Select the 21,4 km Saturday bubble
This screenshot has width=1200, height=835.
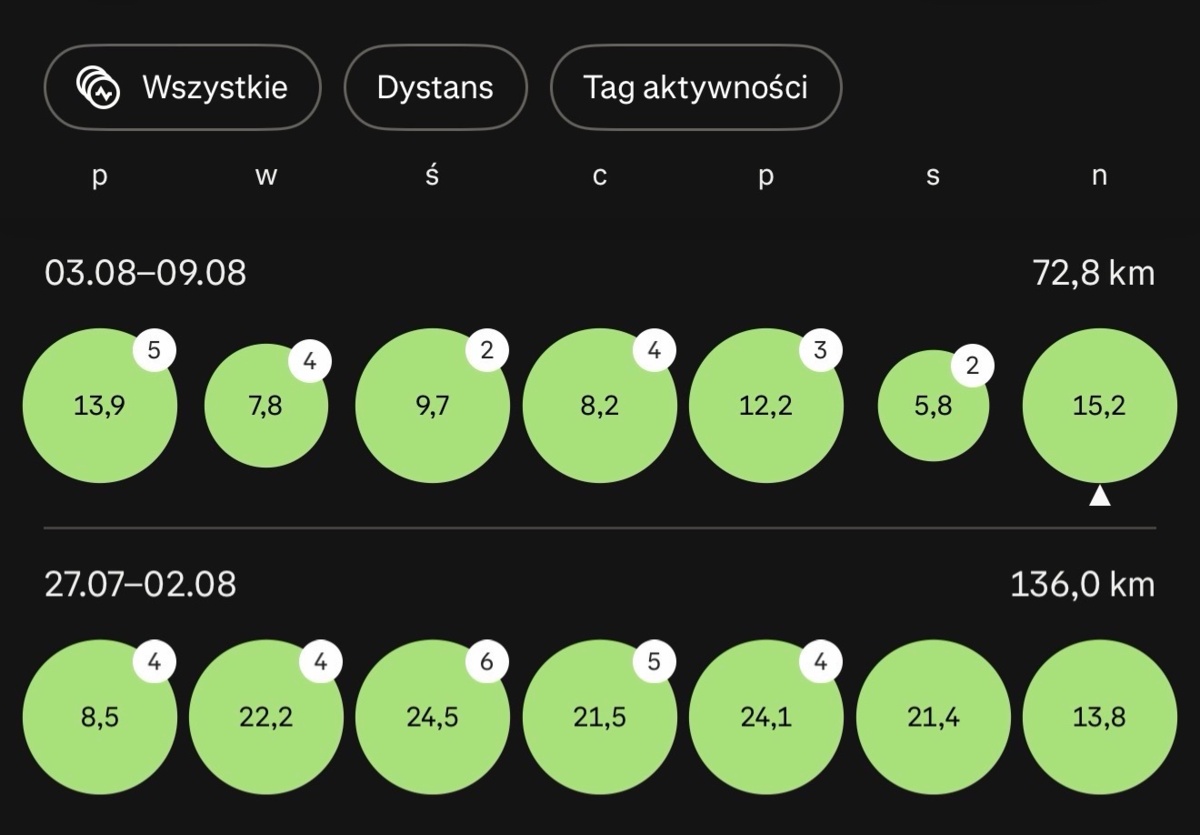click(933, 718)
